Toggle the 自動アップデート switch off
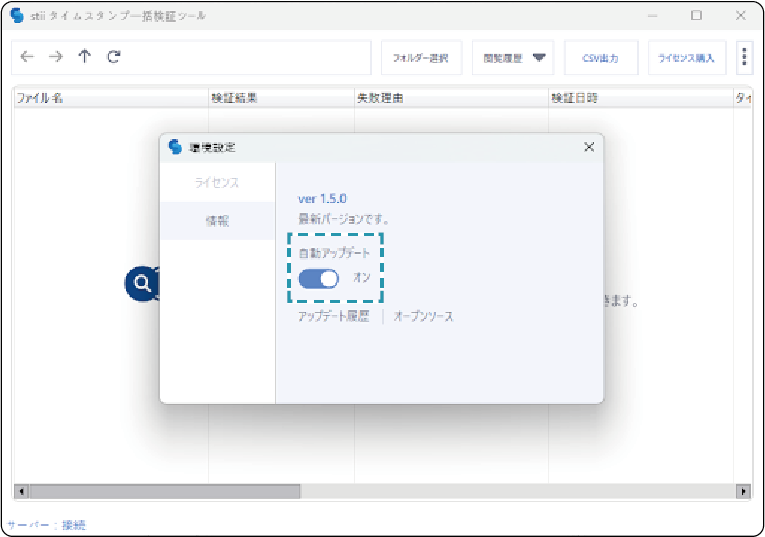 [x=319, y=278]
